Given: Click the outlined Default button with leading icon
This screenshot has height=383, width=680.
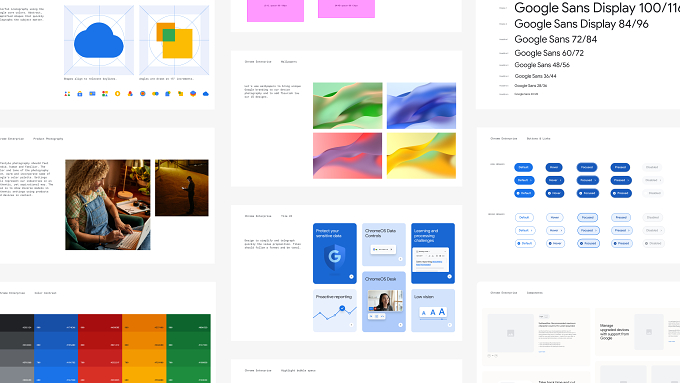Looking at the screenshot, I should 525,243.
